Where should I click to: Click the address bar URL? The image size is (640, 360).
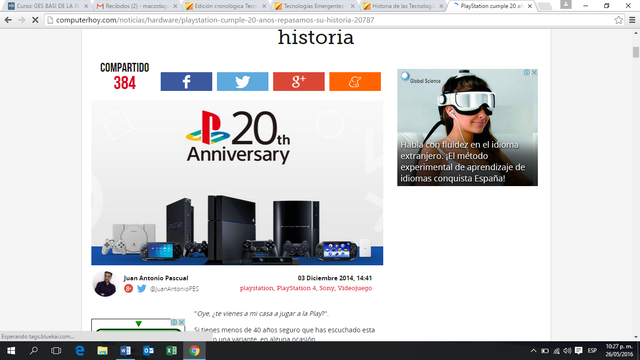click(x=215, y=20)
